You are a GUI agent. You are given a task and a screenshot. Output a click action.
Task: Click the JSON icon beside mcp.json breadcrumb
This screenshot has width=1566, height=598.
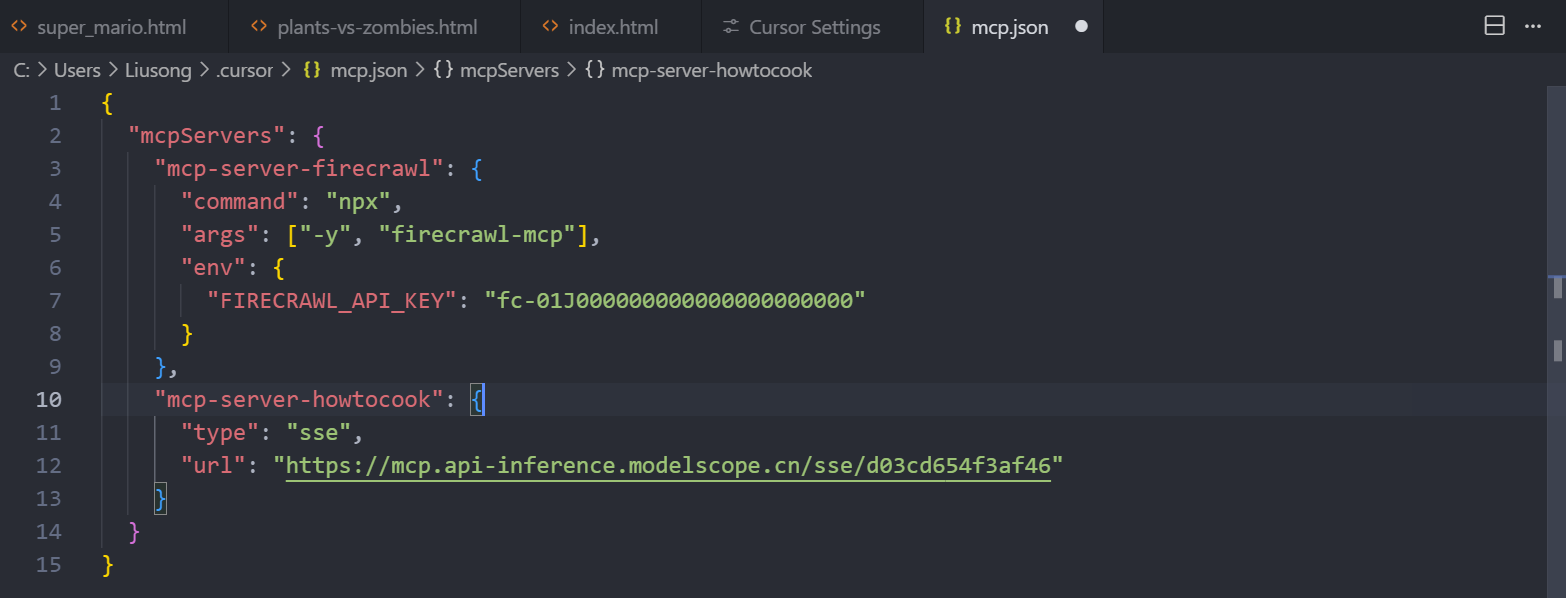pyautogui.click(x=311, y=70)
